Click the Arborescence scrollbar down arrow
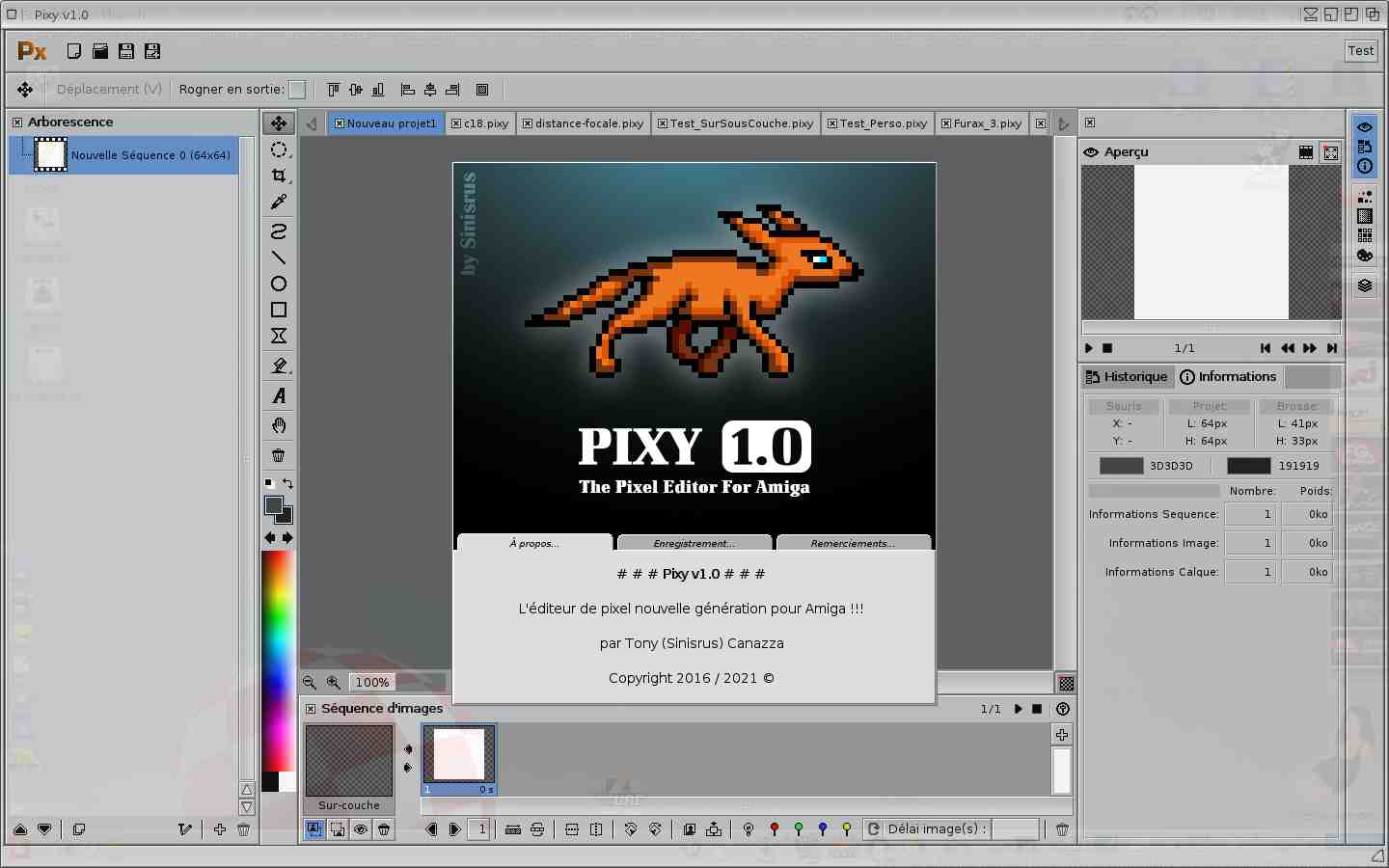This screenshot has height=868, width=1389. (247, 807)
